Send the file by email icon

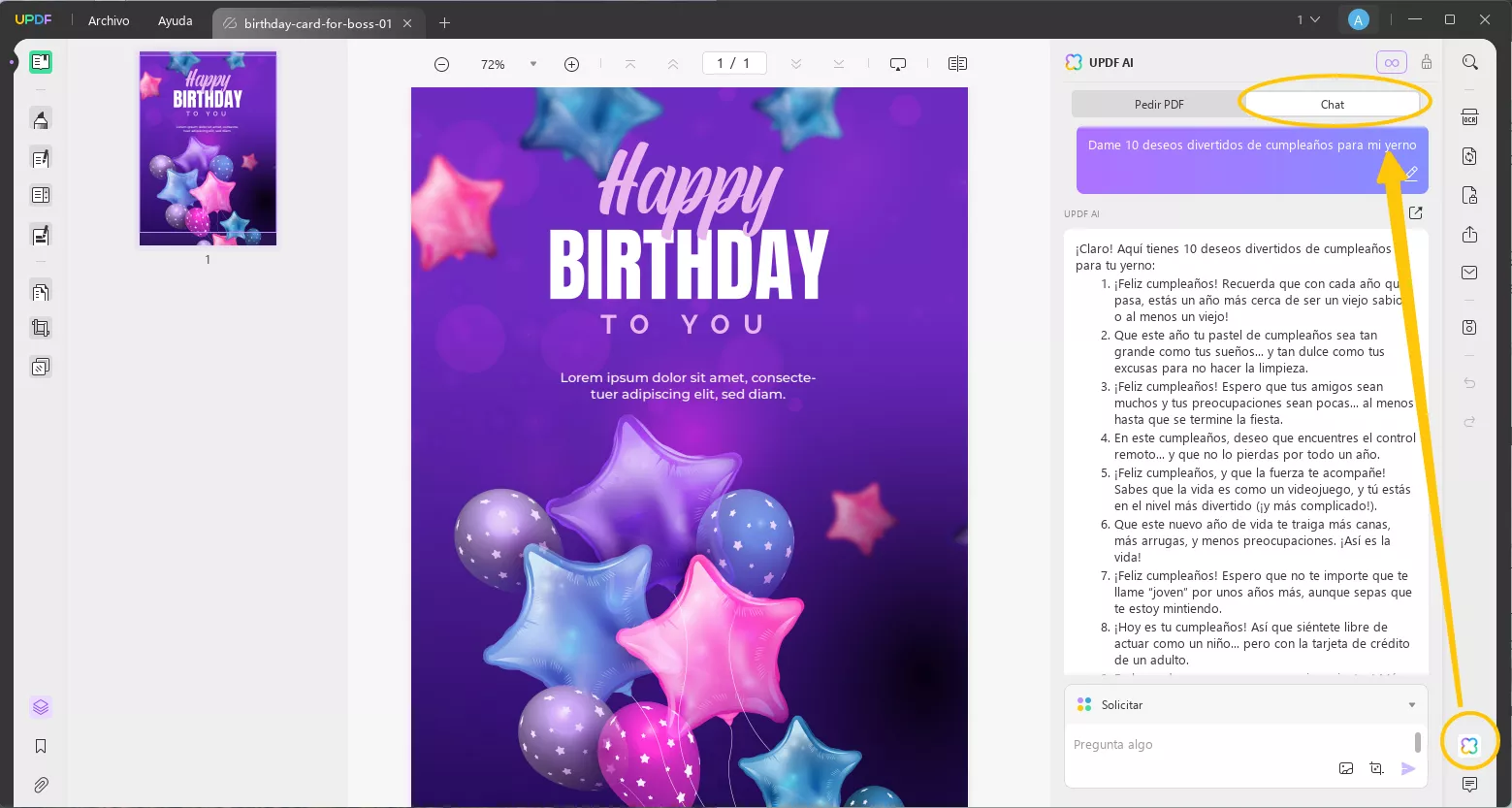click(x=1470, y=273)
